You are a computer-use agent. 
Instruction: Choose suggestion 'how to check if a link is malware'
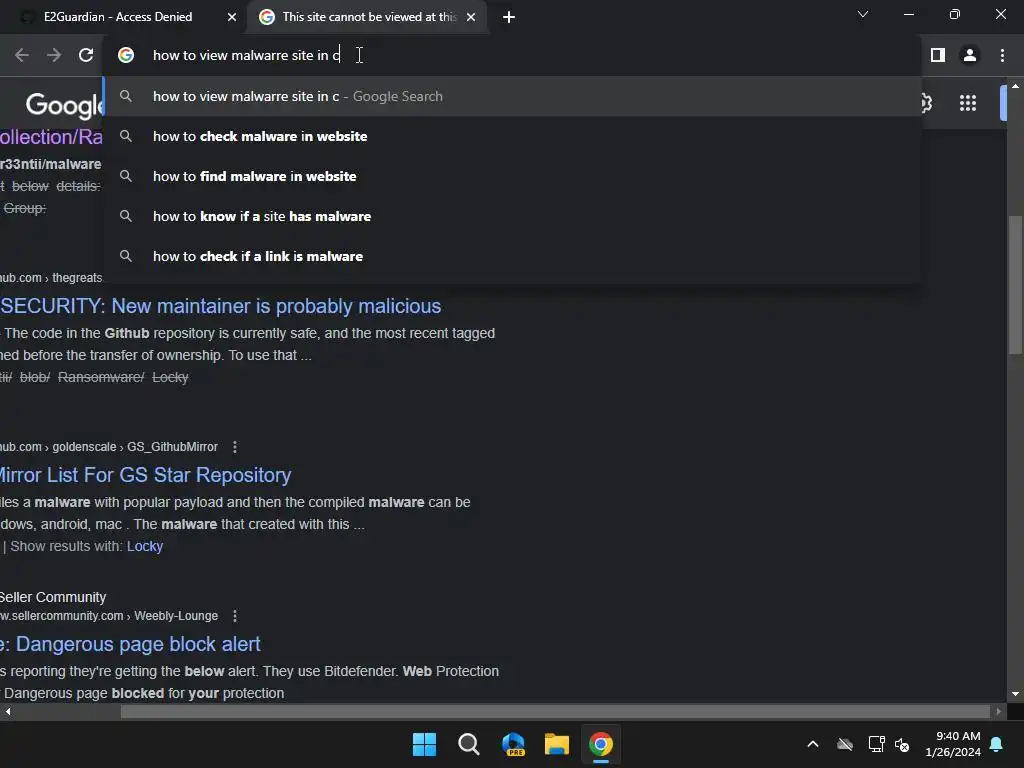click(x=513, y=256)
